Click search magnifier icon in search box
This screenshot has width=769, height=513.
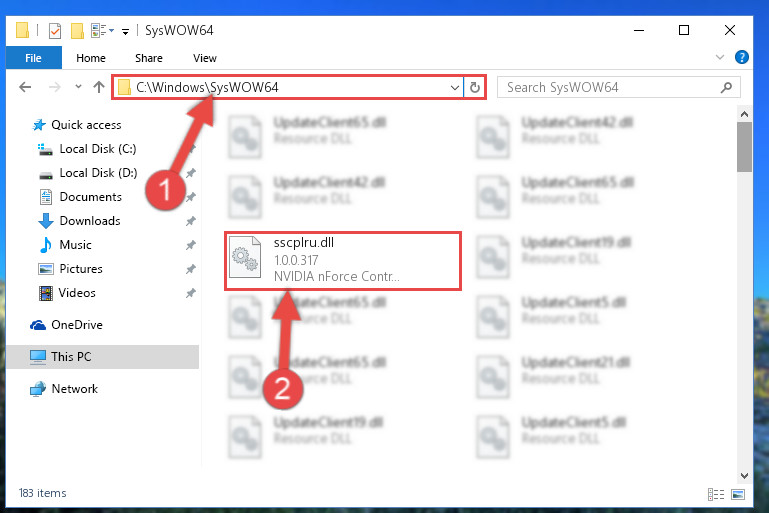[x=726, y=87]
